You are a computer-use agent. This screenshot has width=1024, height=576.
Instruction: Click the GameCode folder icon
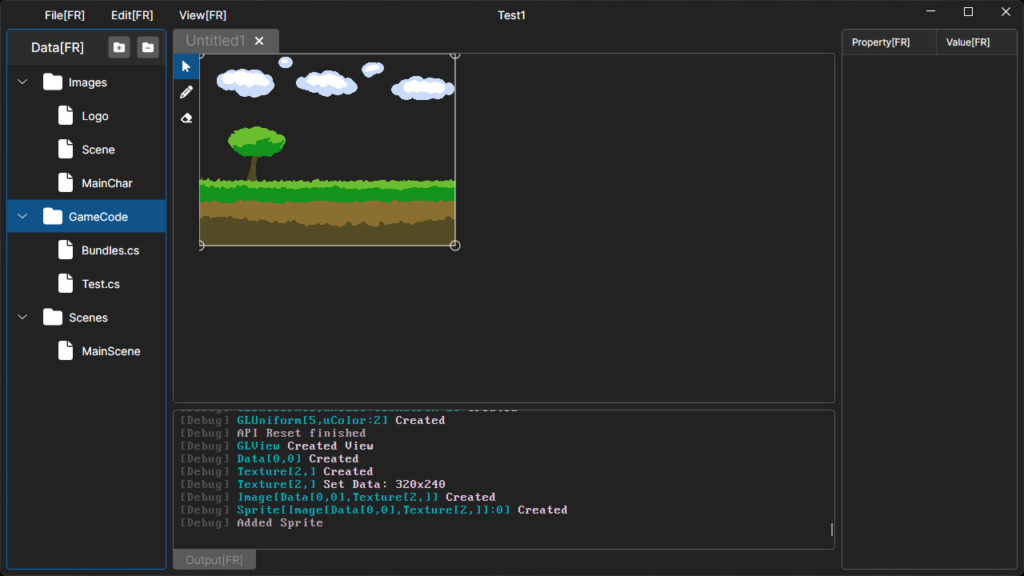[x=52, y=217]
